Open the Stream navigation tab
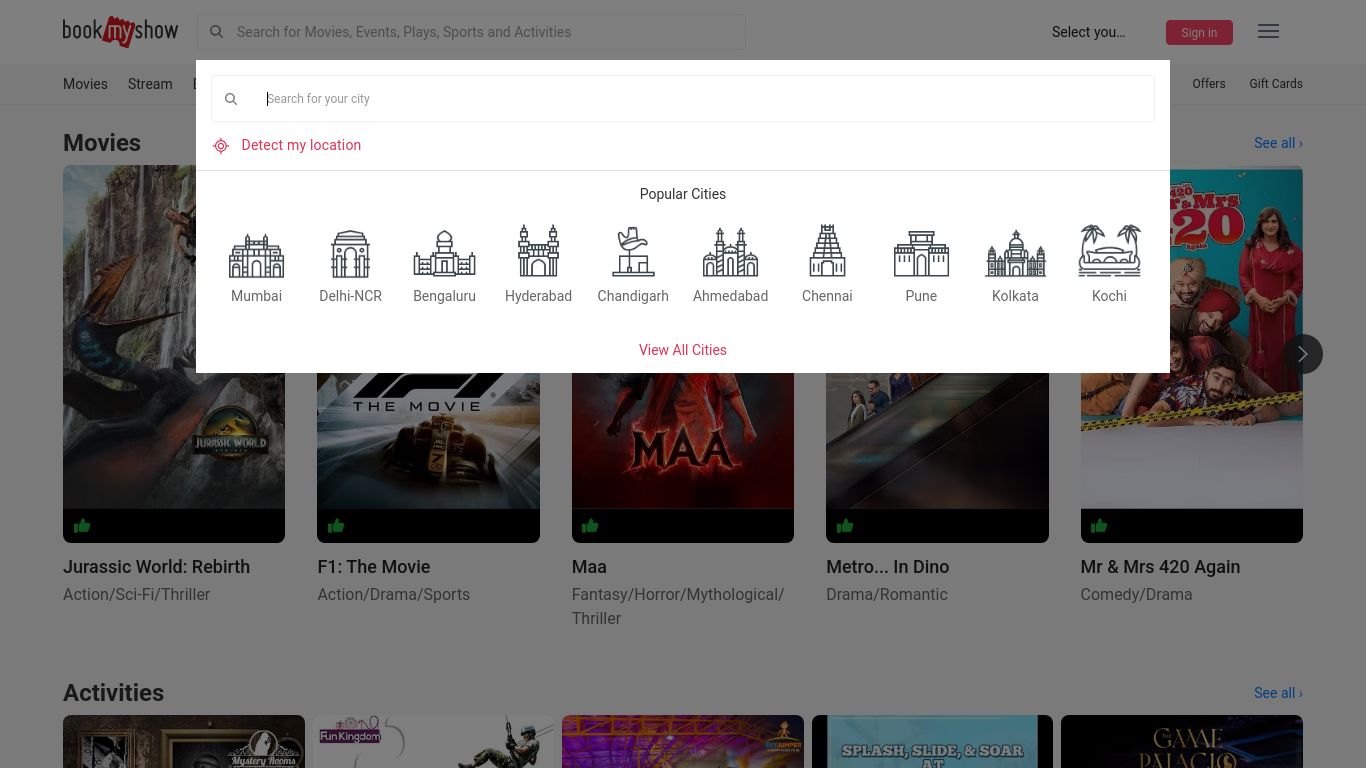The height and width of the screenshot is (768, 1366). pos(150,84)
